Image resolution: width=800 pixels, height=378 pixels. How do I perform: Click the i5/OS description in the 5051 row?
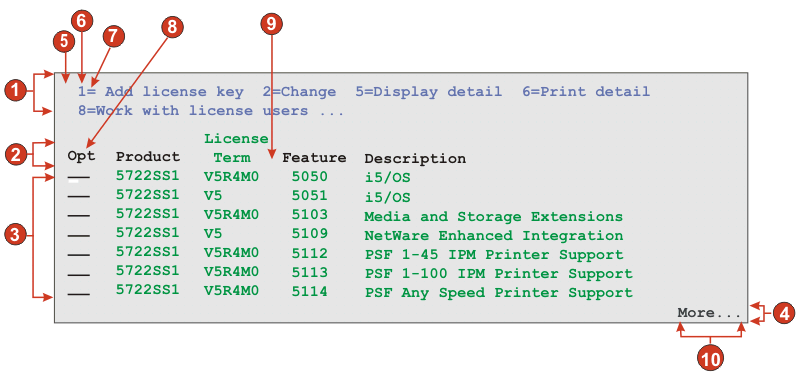pyautogui.click(x=387, y=197)
